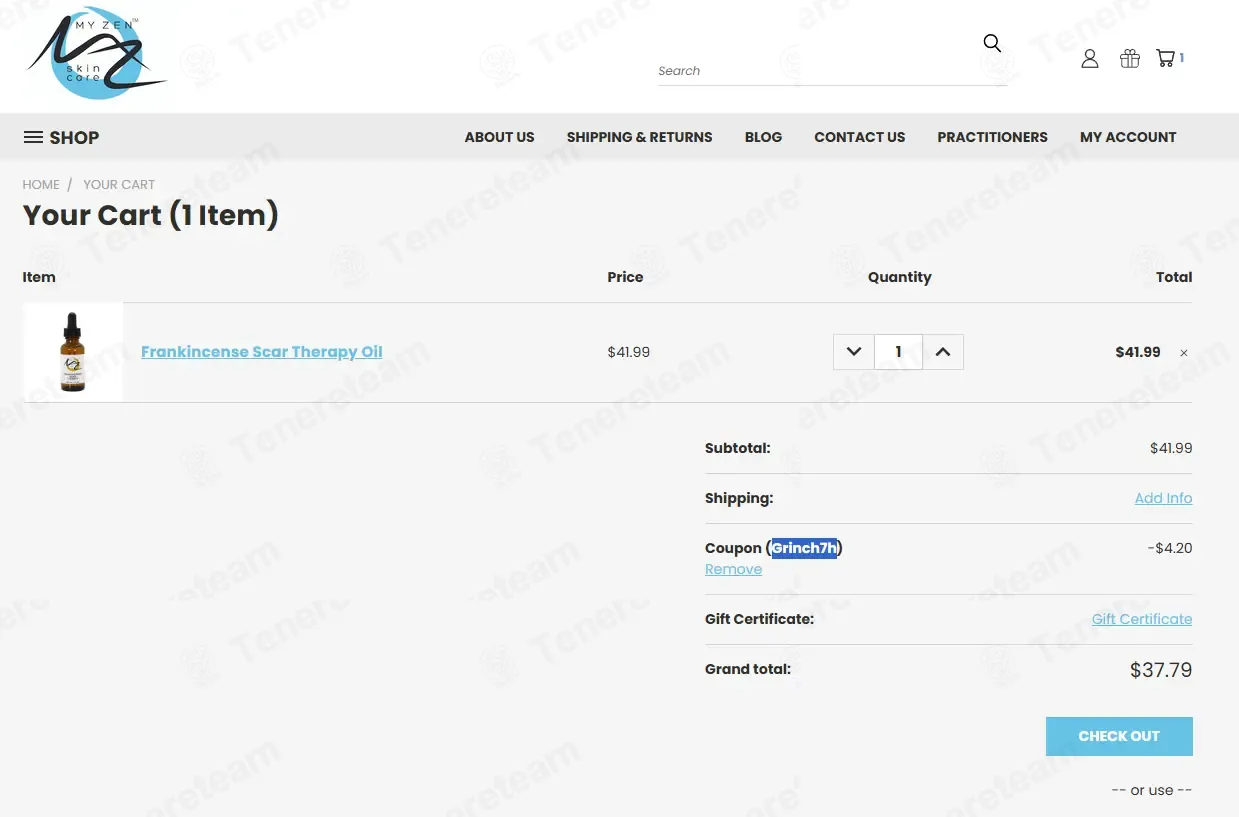The image size is (1239, 817).
Task: Click the CHECK OUT button
Action: 1119,736
